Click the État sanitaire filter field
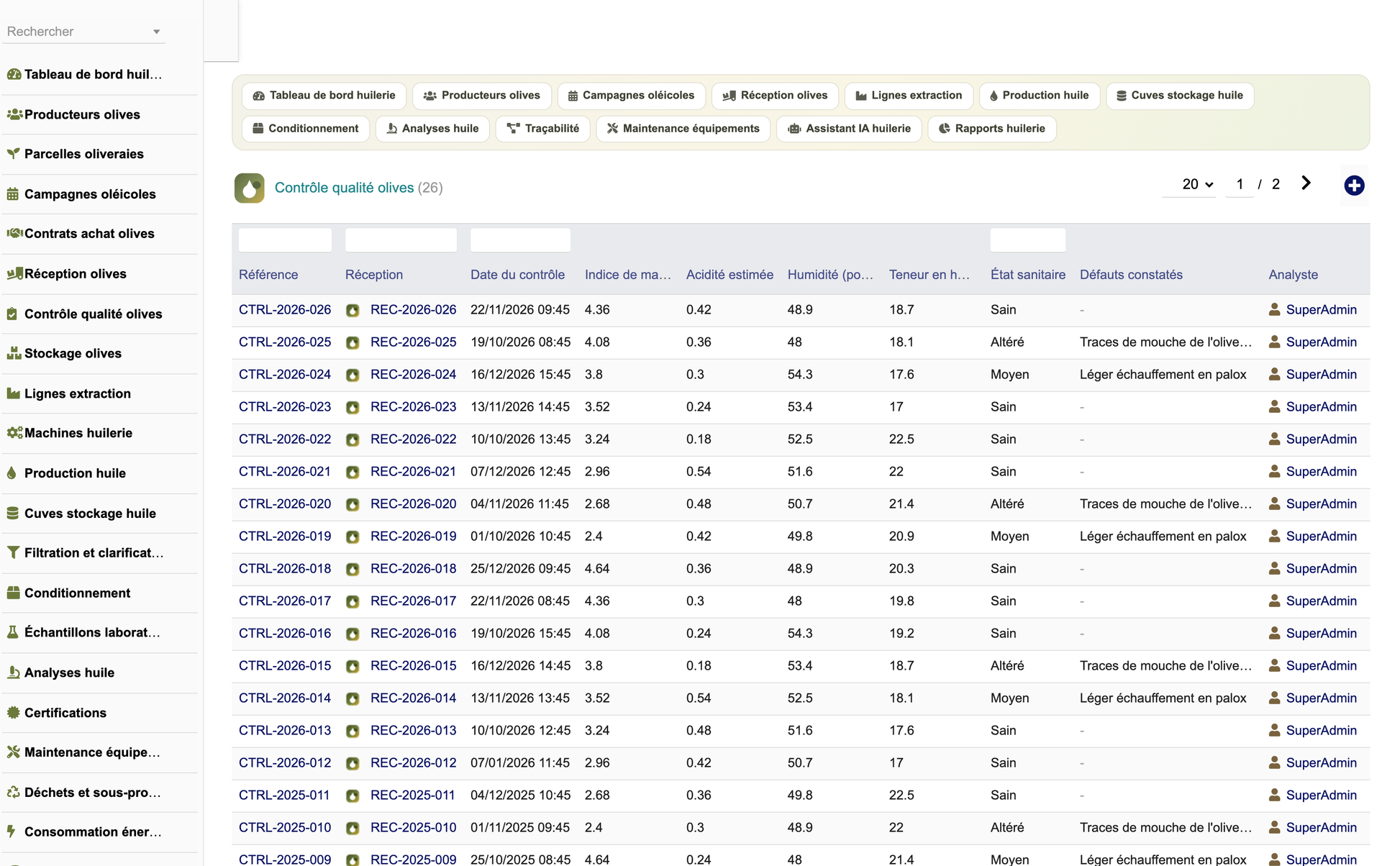1400x866 pixels. pos(1027,240)
